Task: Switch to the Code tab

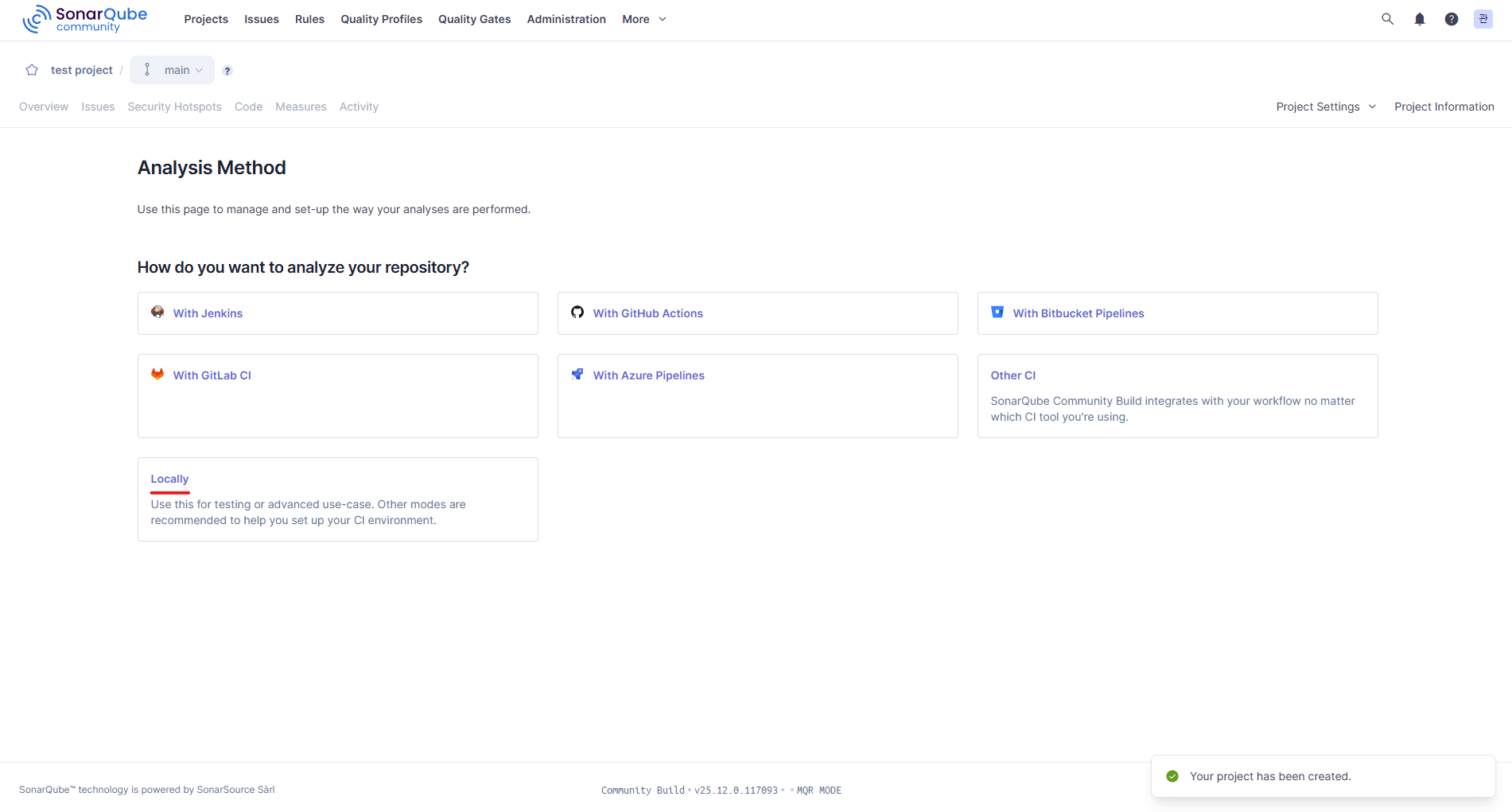Action: [x=249, y=107]
